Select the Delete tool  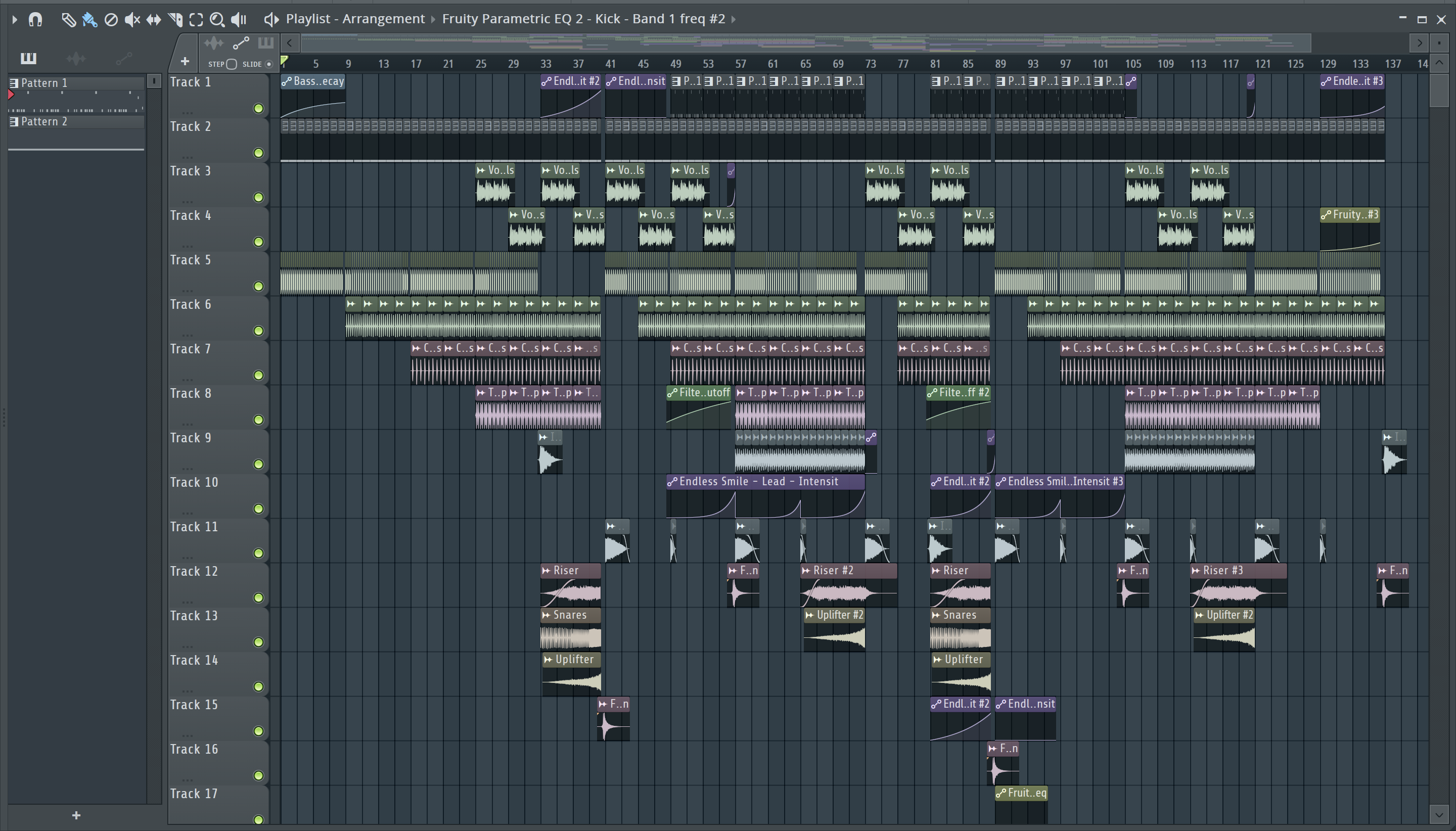tap(111, 19)
